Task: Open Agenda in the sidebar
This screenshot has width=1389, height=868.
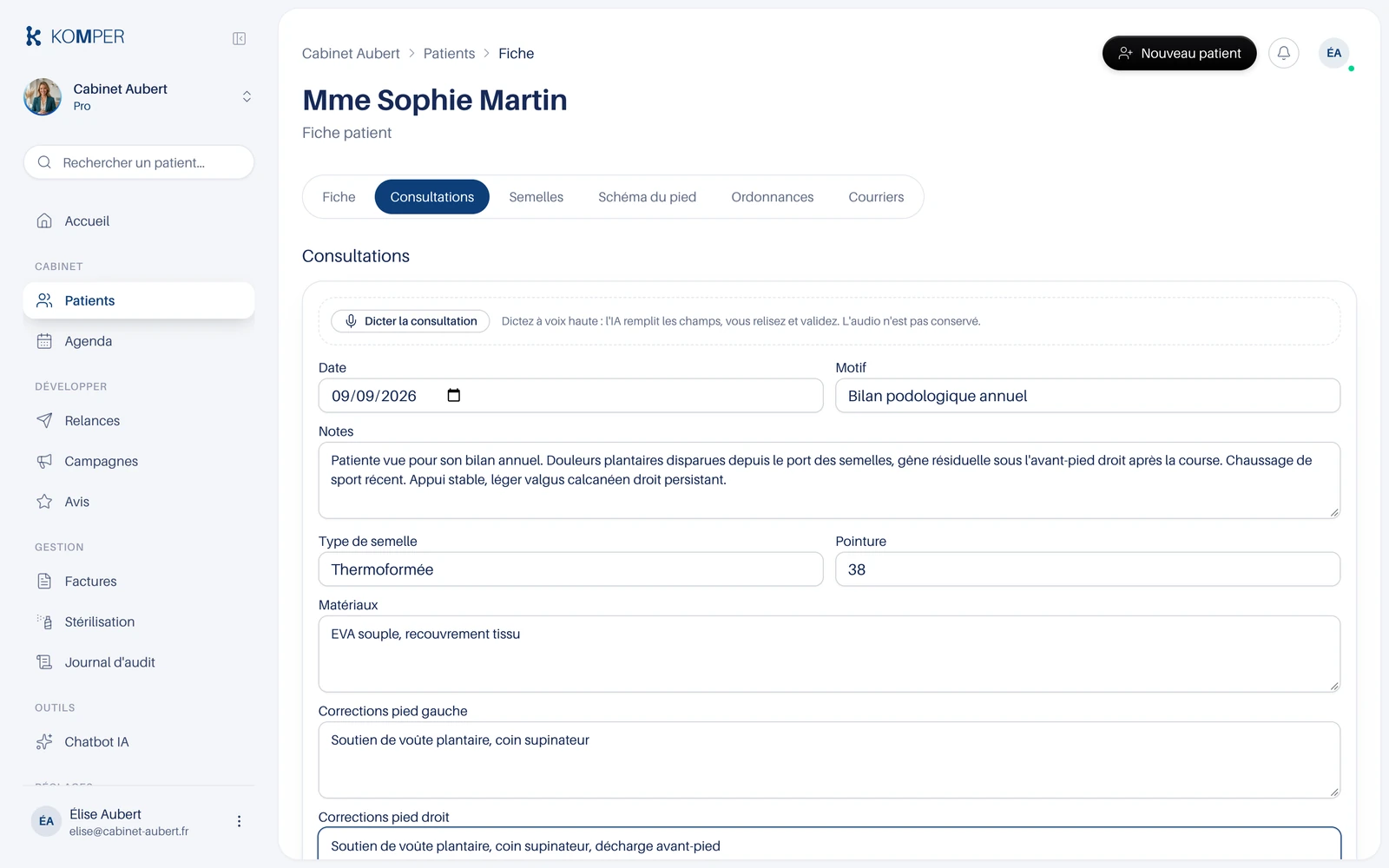Action: pyautogui.click(x=139, y=341)
